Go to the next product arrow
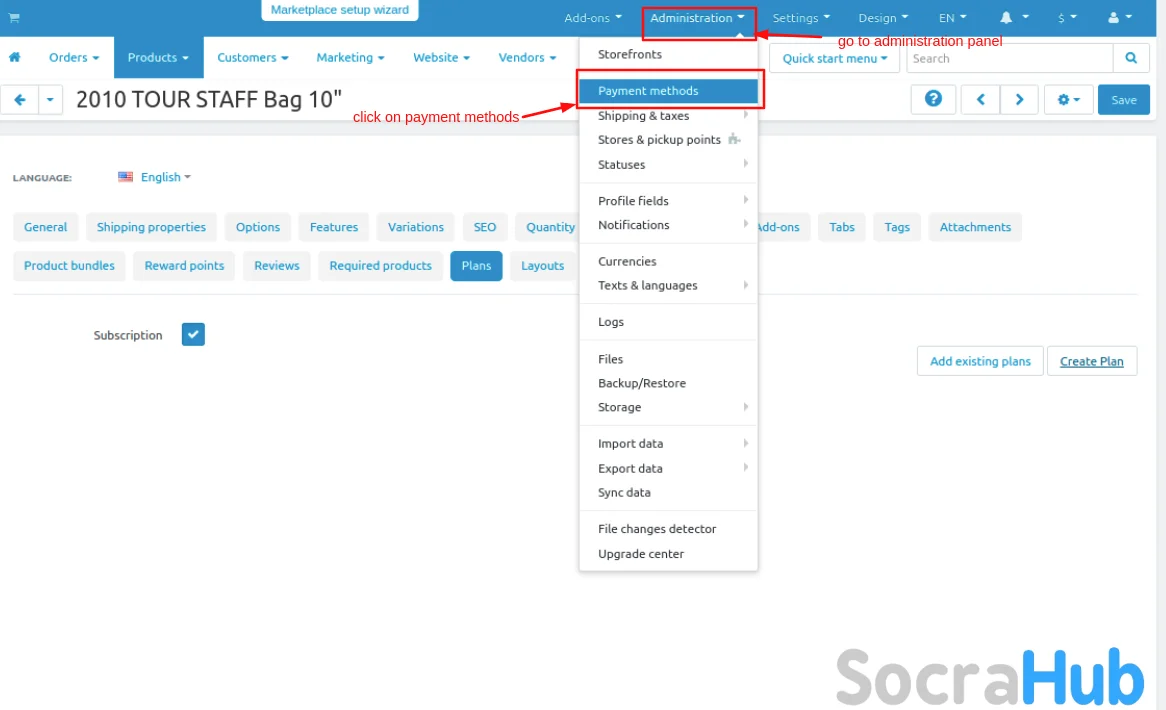This screenshot has width=1166, height=710. (x=1019, y=100)
